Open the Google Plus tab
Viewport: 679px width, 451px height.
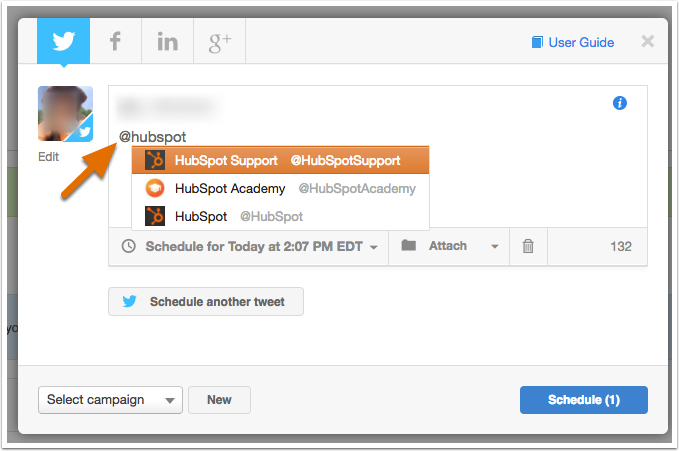coord(220,41)
